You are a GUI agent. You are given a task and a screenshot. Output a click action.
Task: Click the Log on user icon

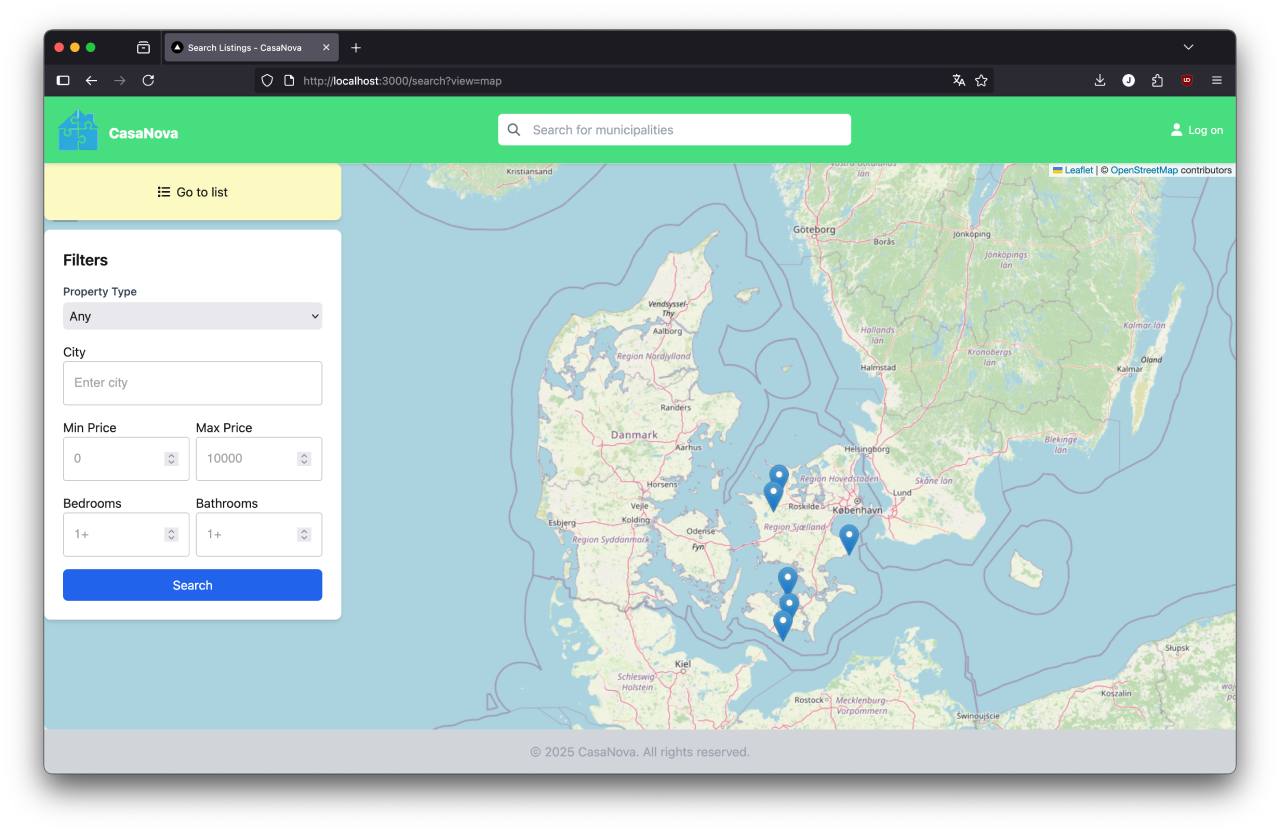[1176, 130]
